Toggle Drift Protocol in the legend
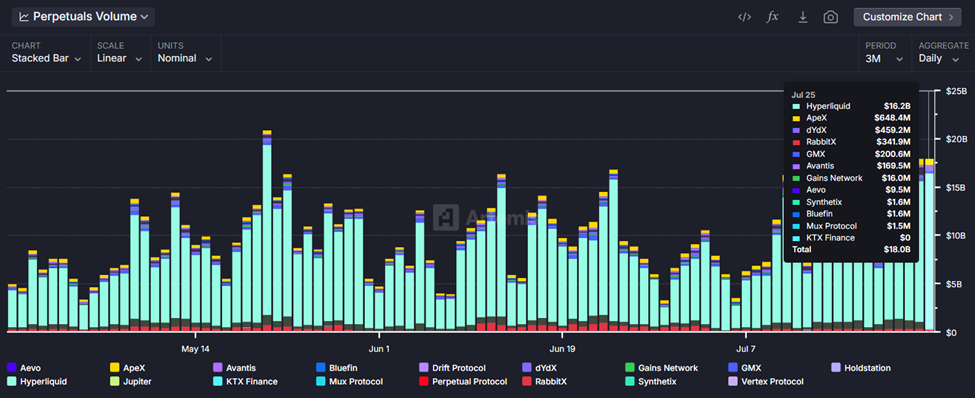The height and width of the screenshot is (398, 975). [x=453, y=368]
